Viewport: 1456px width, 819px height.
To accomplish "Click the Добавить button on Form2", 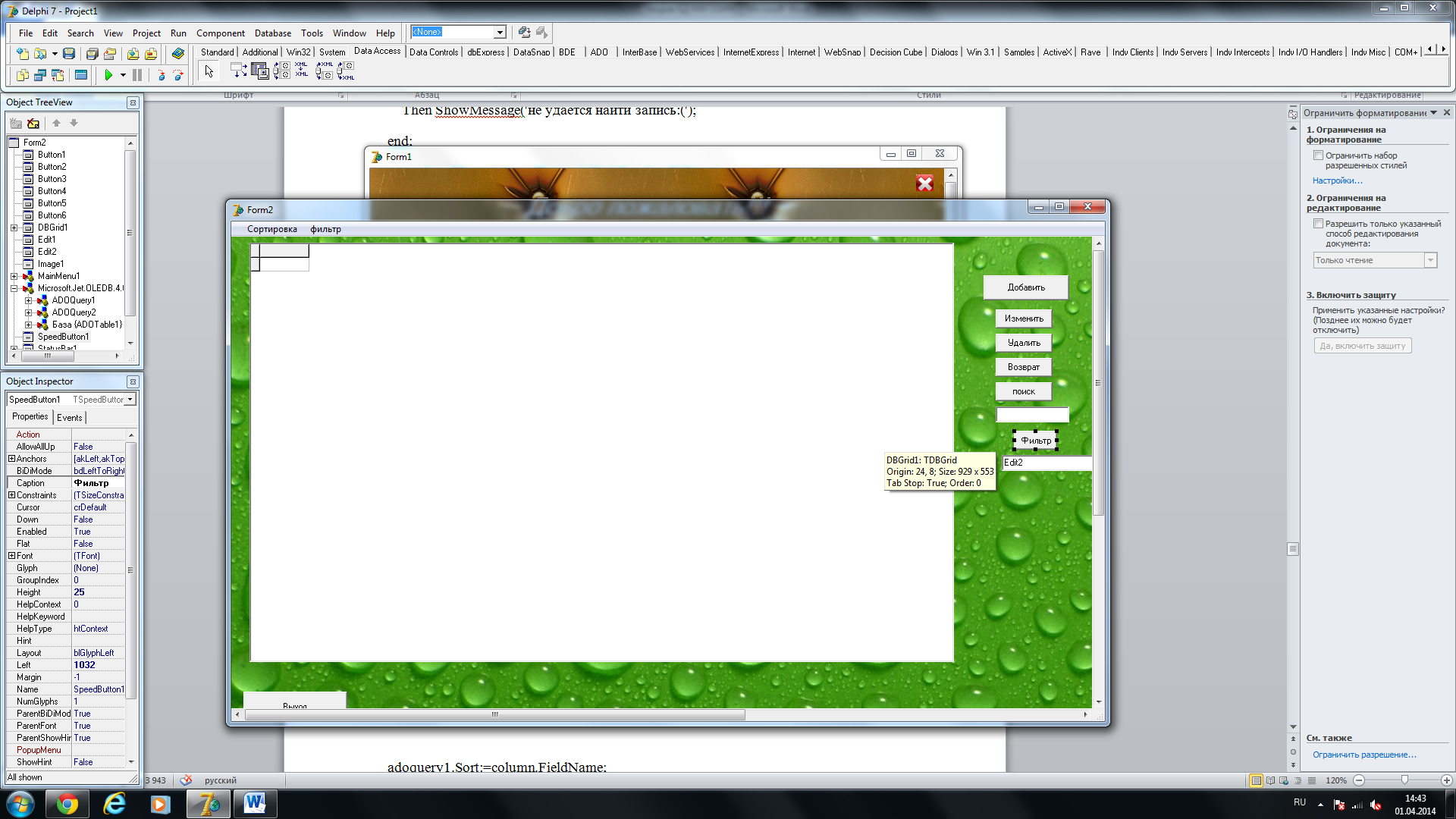I will pyautogui.click(x=1024, y=287).
